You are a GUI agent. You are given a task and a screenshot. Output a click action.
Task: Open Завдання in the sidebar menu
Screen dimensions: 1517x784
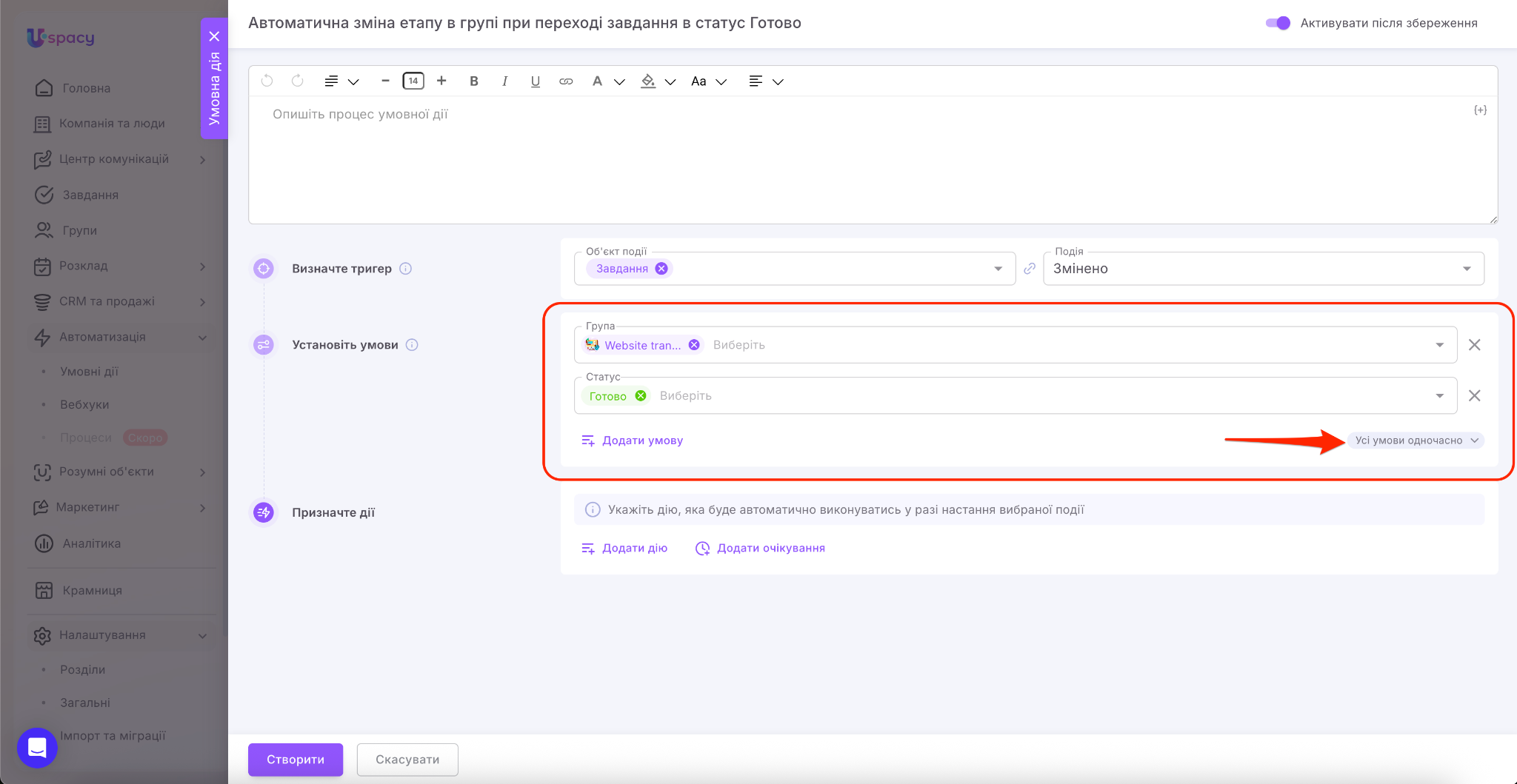90,195
